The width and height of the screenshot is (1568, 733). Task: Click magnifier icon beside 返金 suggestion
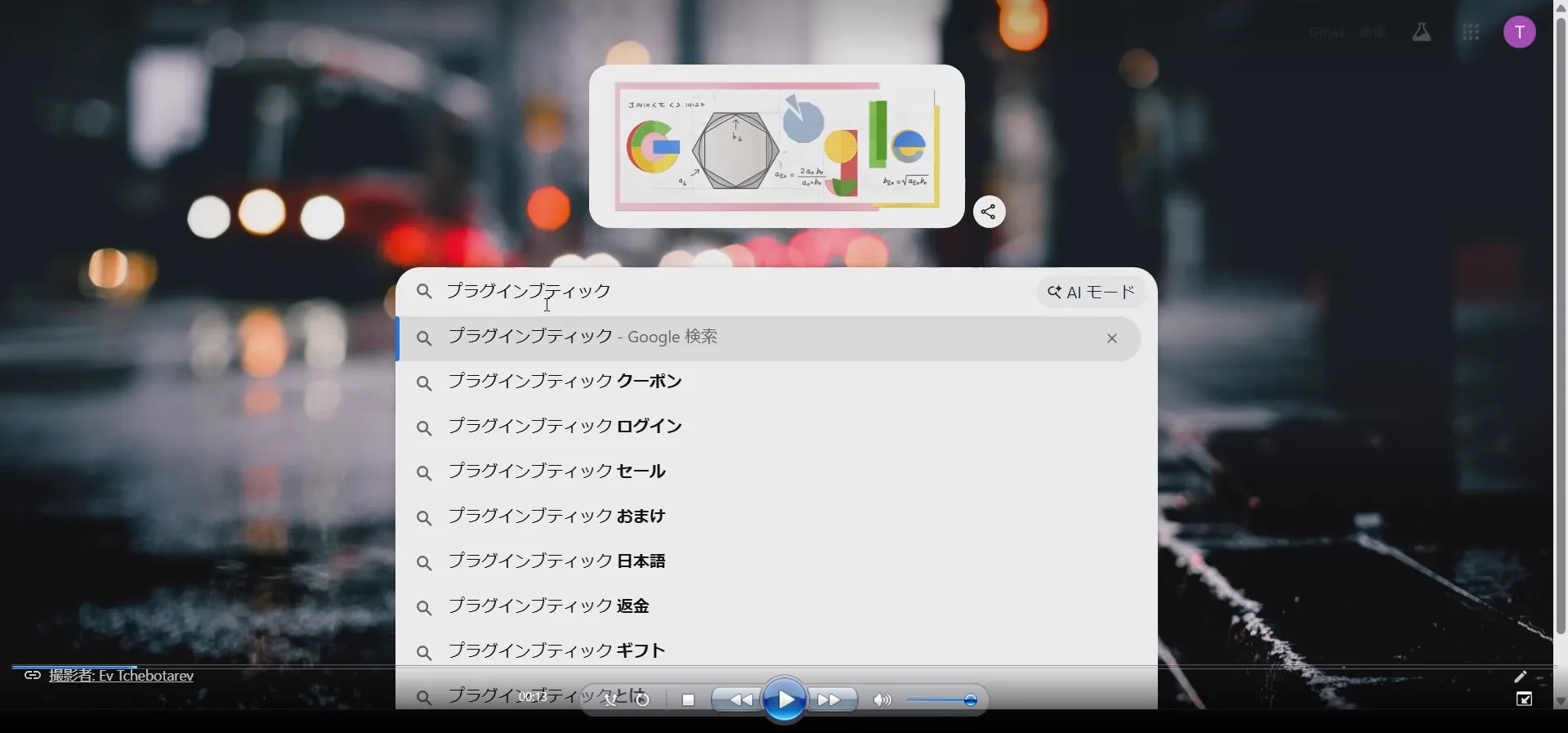pos(424,608)
